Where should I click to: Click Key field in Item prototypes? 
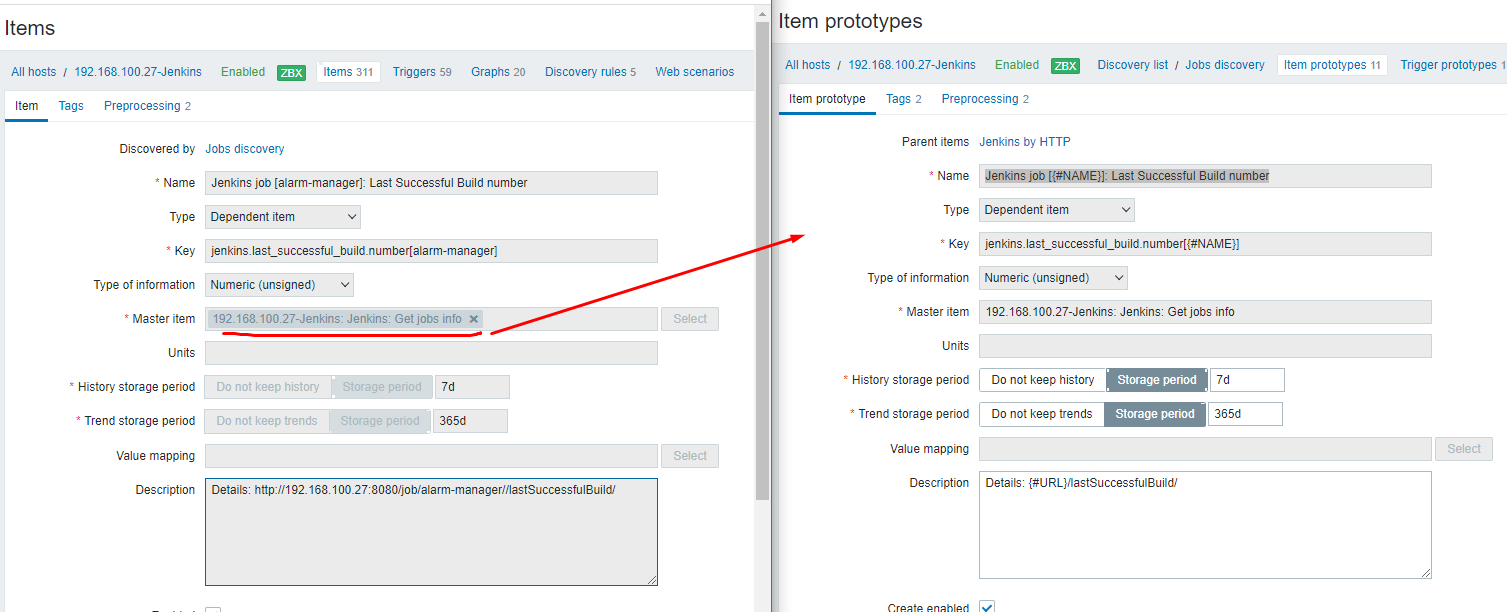[x=1205, y=244]
